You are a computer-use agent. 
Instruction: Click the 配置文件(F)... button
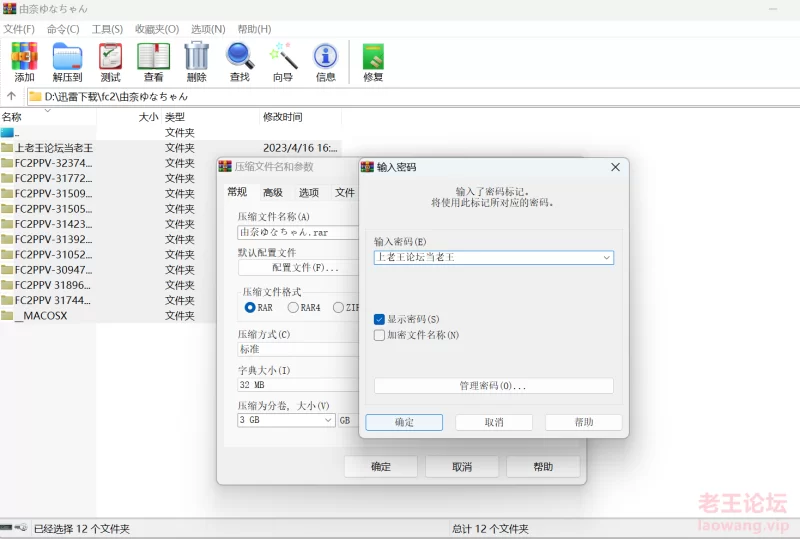point(299,267)
